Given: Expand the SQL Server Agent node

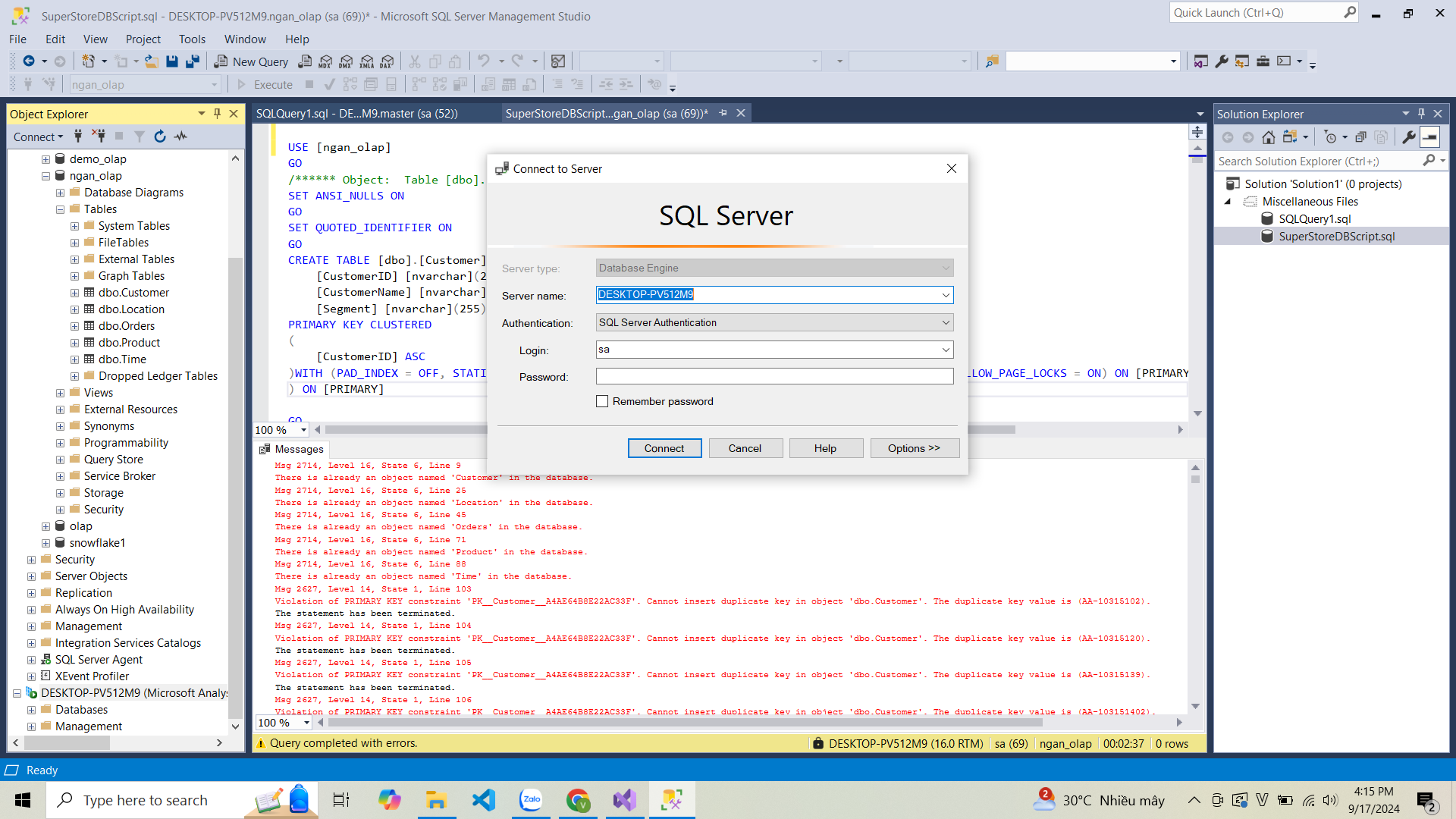Looking at the screenshot, I should [31, 660].
